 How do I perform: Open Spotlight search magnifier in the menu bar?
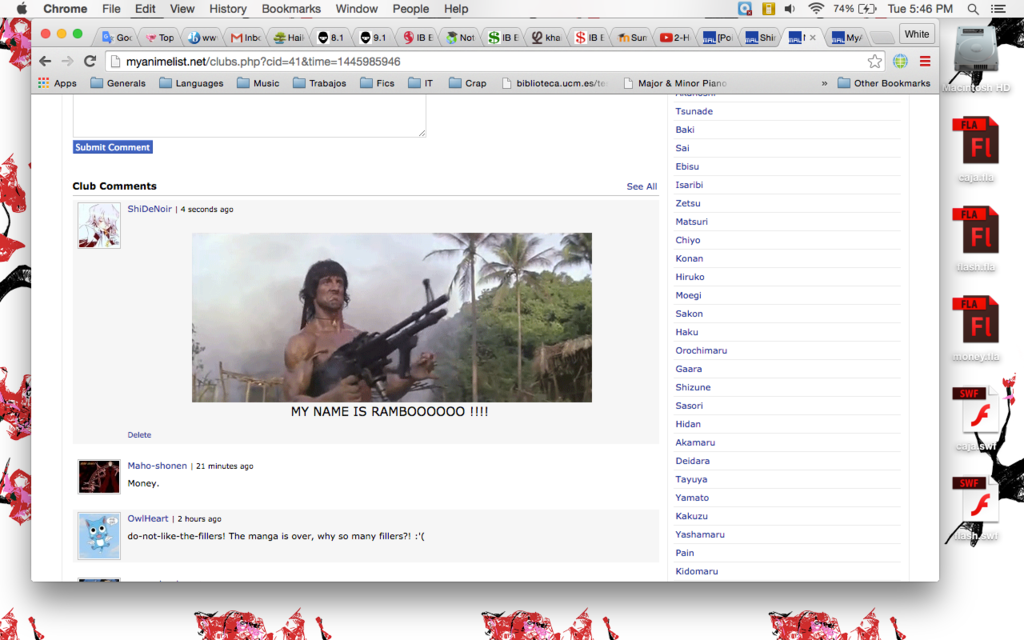[x=973, y=9]
